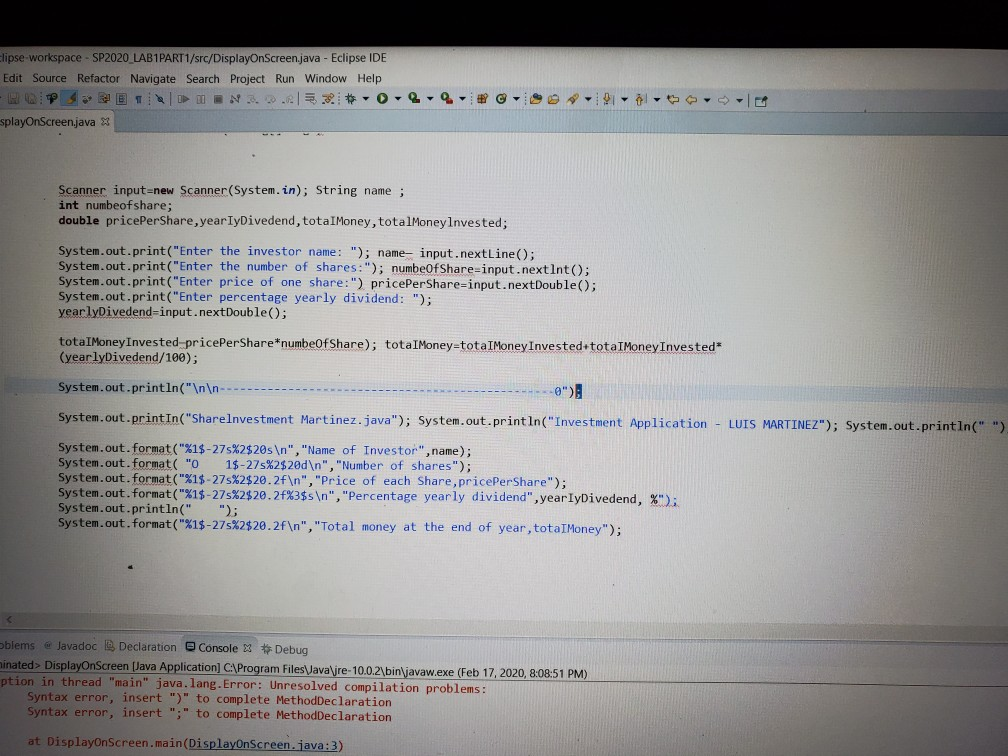Open Back history dropdown arrow

pos(706,100)
